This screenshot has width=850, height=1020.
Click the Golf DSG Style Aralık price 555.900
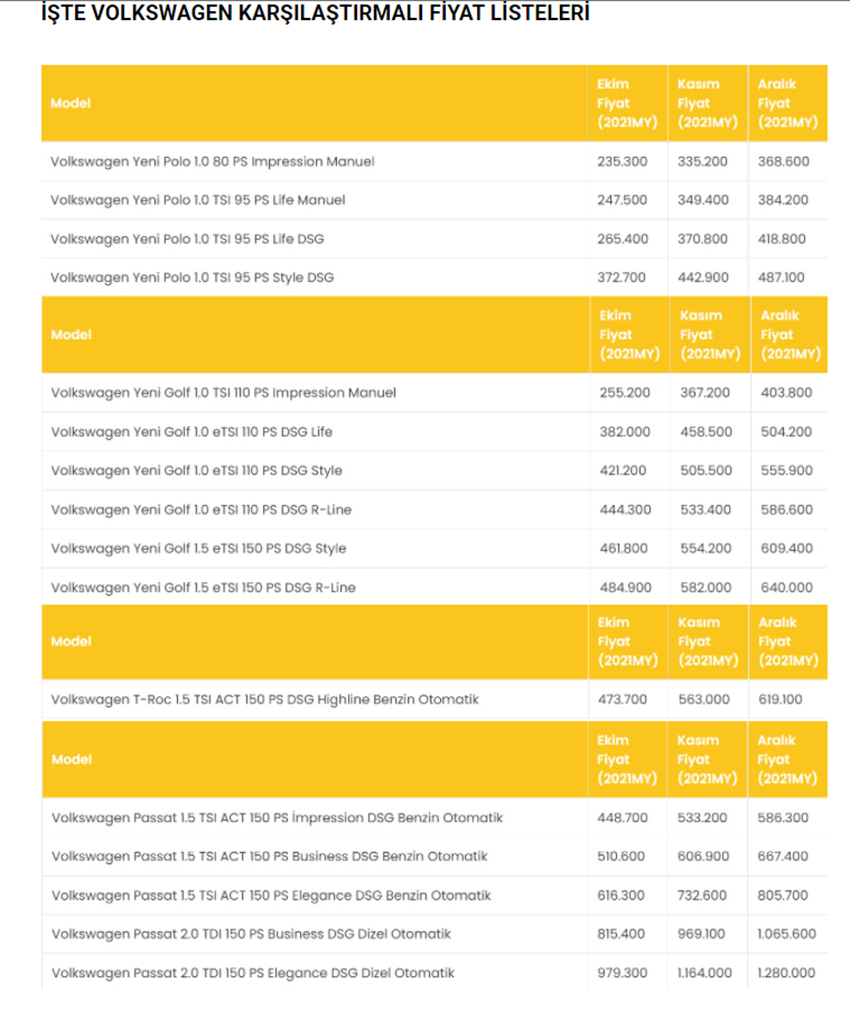(x=786, y=470)
